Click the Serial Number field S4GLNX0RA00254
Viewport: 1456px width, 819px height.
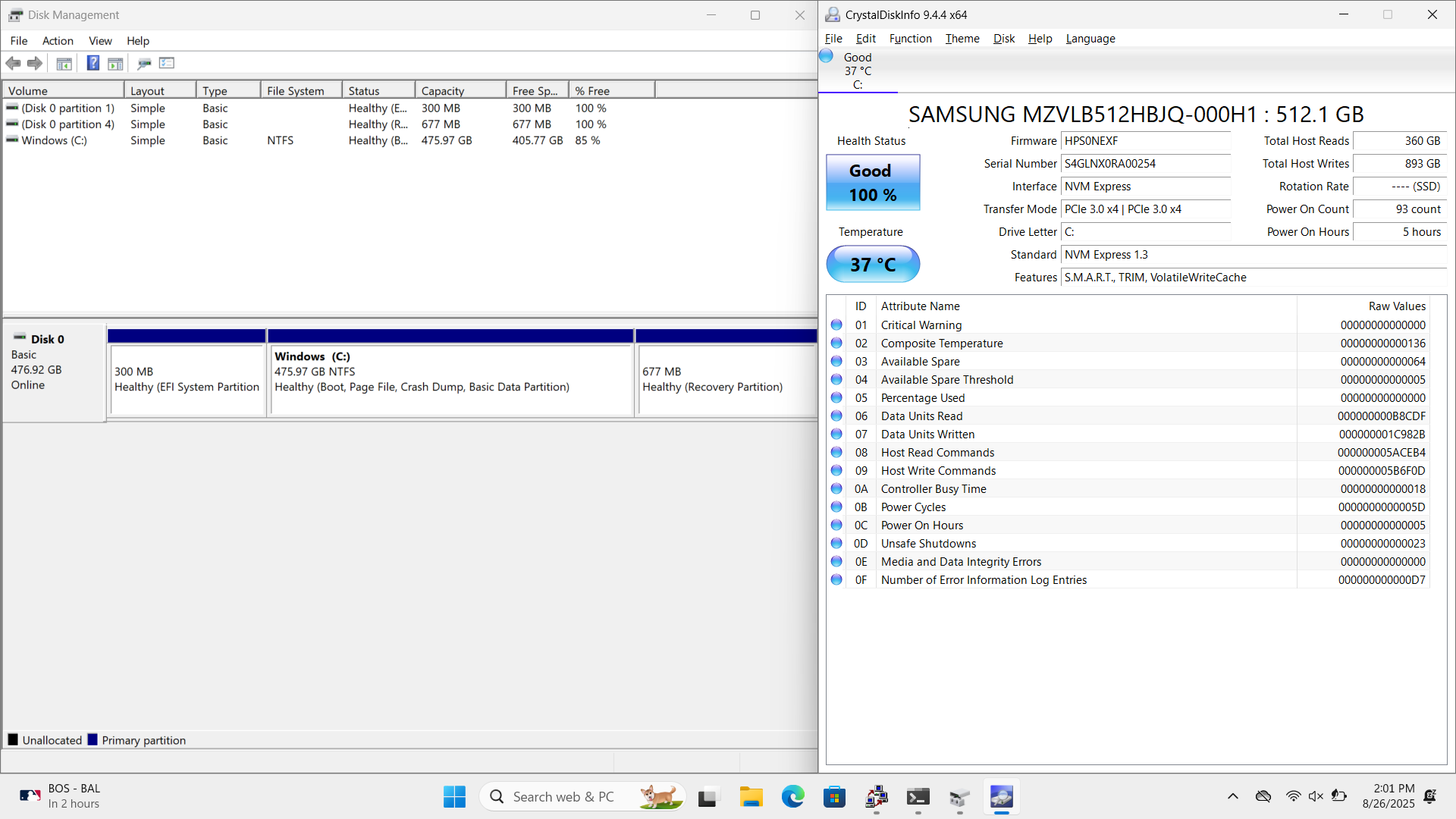pos(1146,164)
